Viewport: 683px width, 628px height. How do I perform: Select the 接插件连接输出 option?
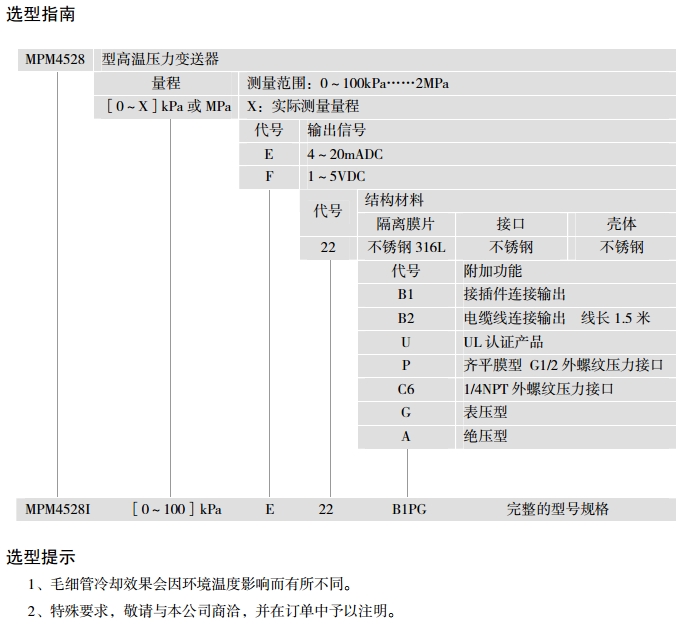[515, 294]
